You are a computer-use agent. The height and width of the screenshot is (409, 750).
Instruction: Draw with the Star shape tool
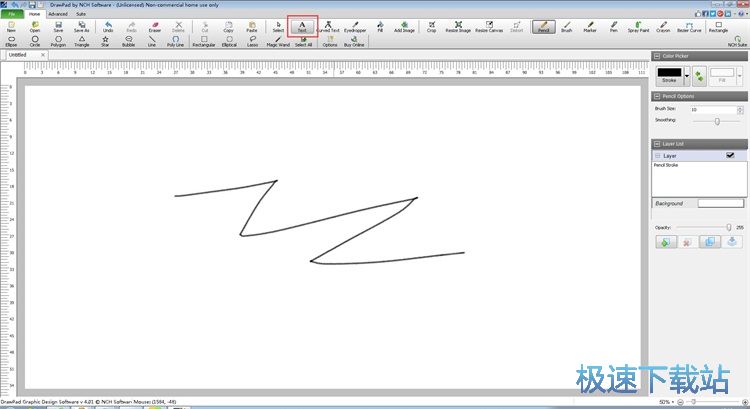click(x=105, y=40)
